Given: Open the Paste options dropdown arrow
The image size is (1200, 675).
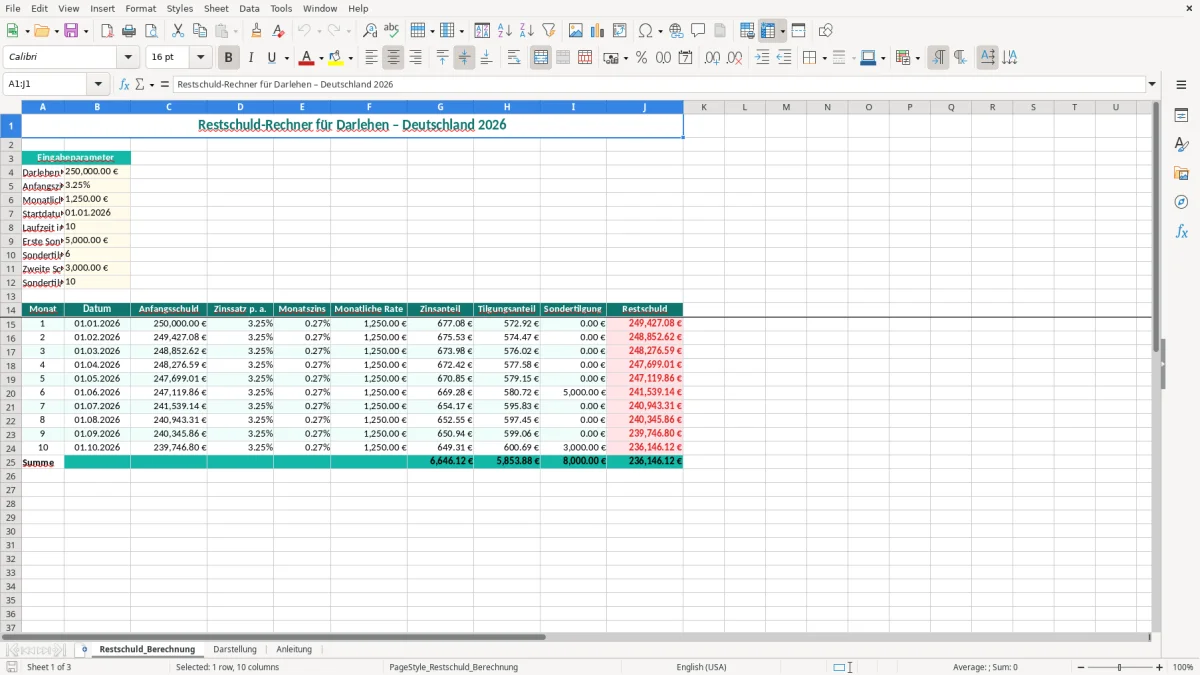Looking at the screenshot, I should coord(235,31).
